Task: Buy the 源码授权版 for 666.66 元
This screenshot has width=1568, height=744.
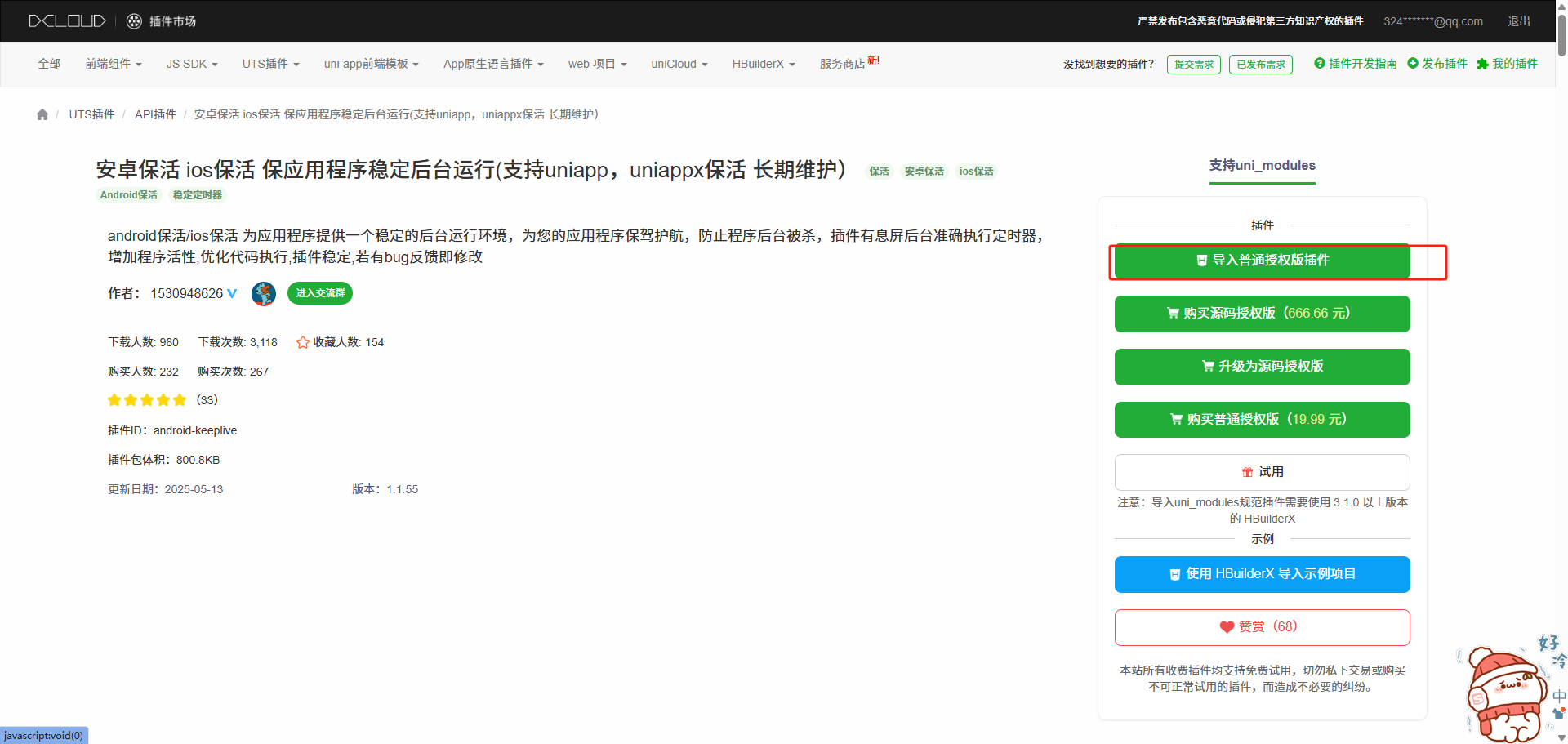Action: pos(1263,314)
